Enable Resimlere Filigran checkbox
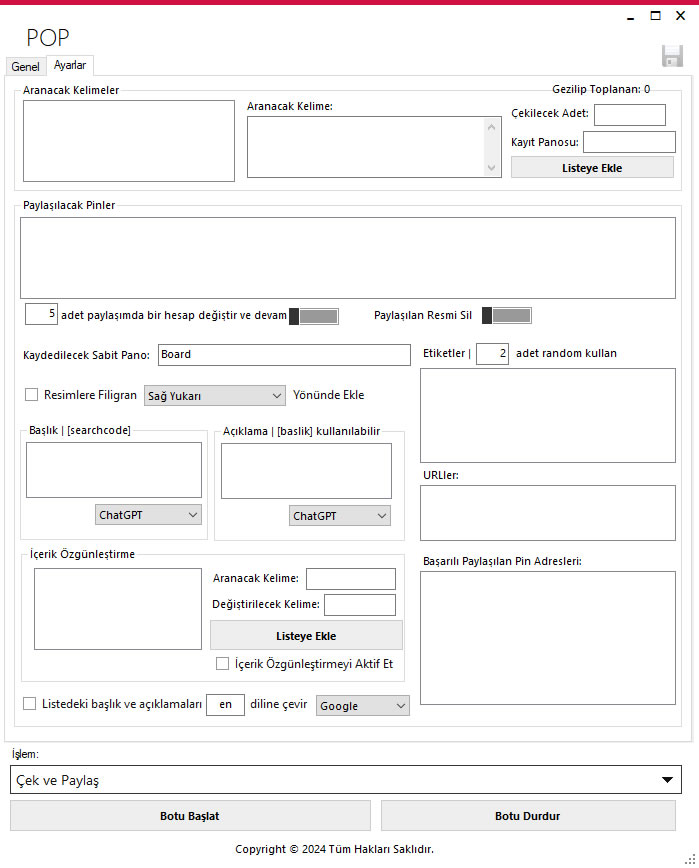 point(32,395)
